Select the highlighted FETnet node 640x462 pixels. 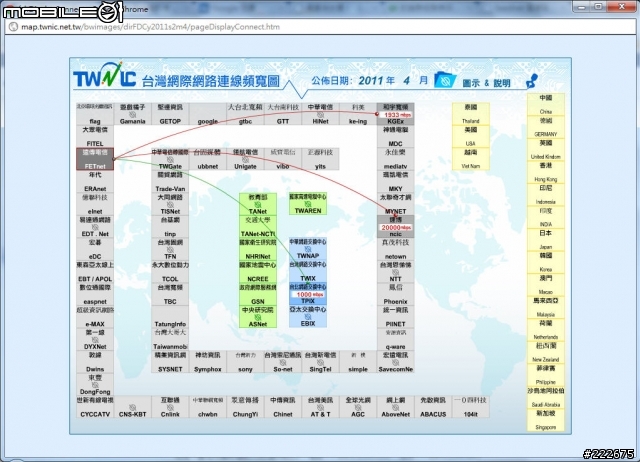pyautogui.click(x=95, y=159)
